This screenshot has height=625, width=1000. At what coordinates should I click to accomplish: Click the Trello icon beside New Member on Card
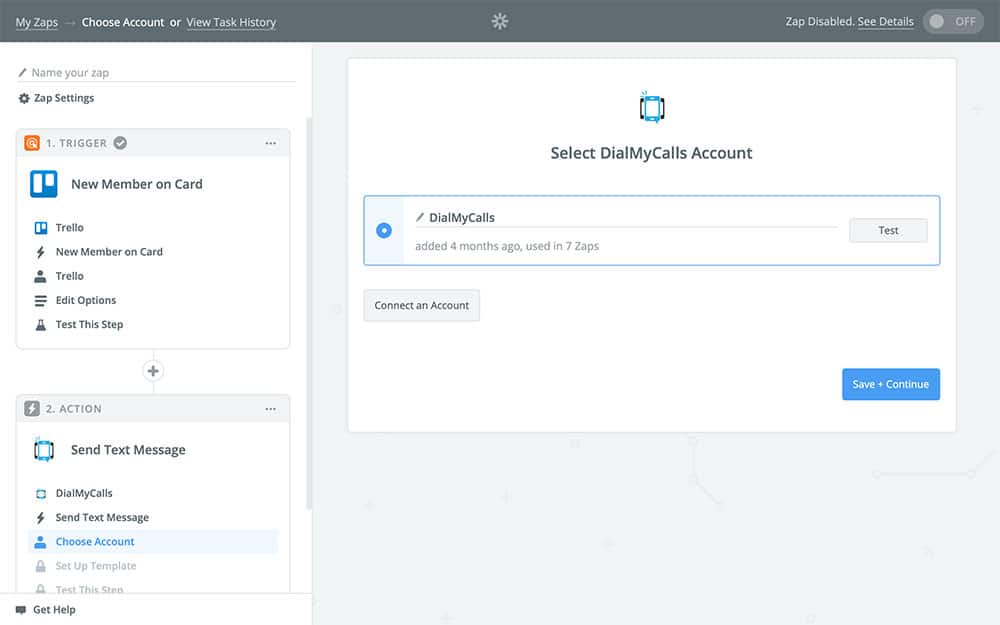pos(43,184)
